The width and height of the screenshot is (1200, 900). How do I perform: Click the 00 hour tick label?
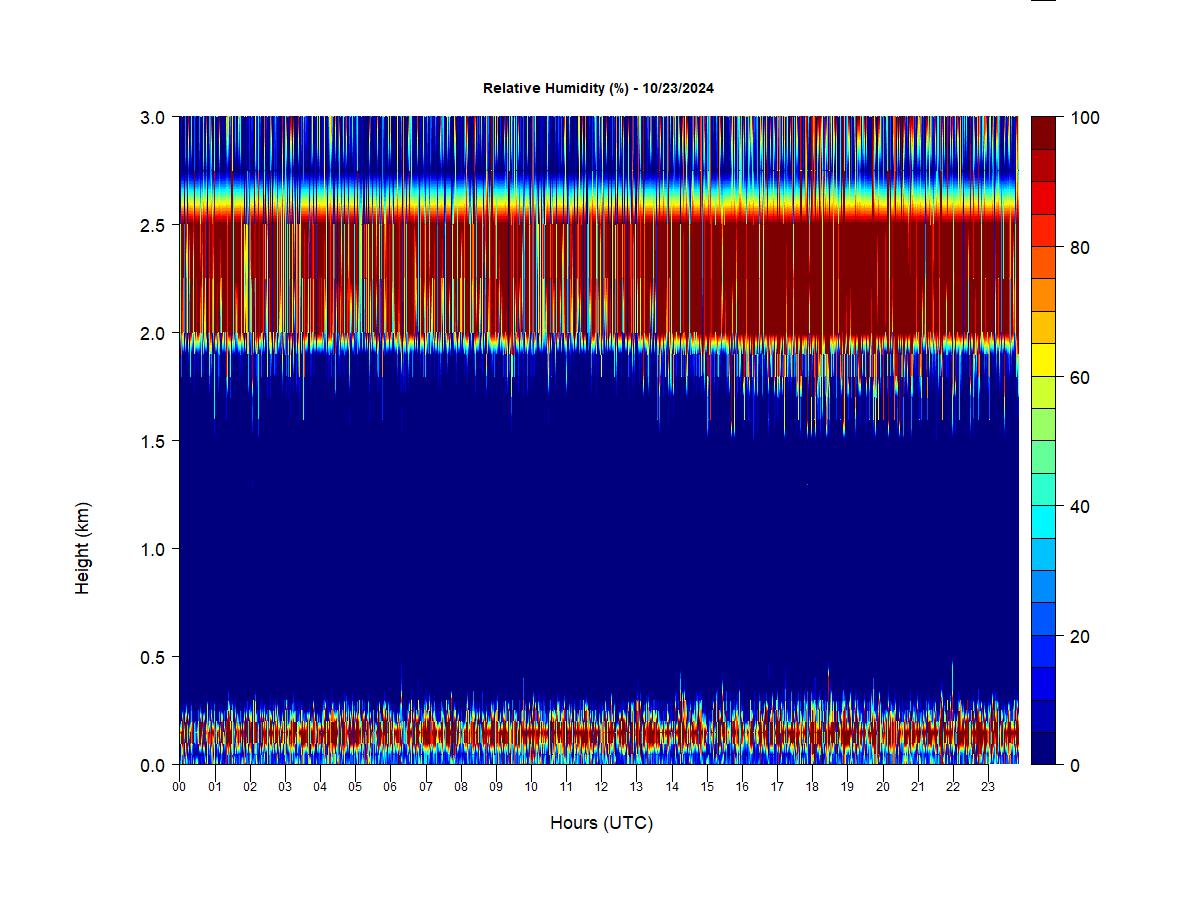click(179, 787)
